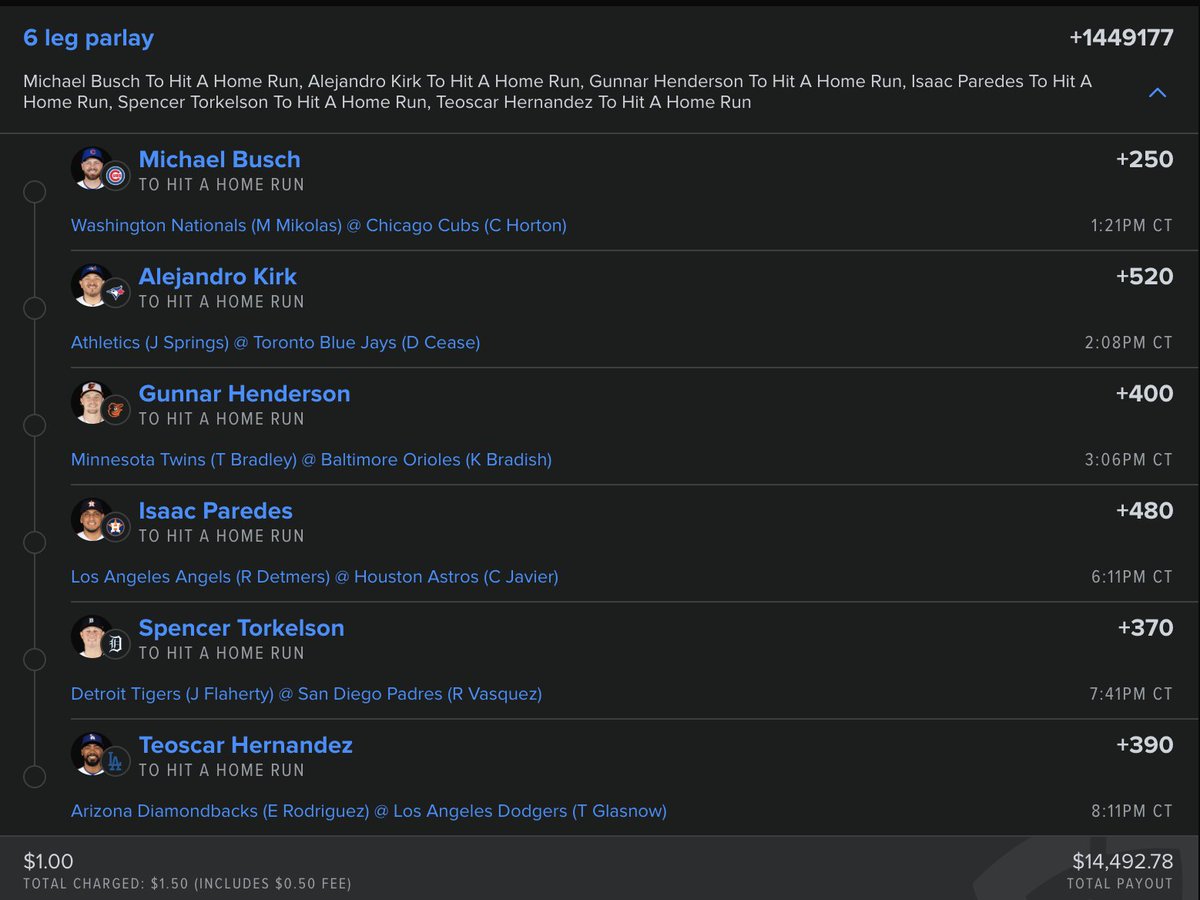Click the $1.00 wager amount

click(x=48, y=862)
